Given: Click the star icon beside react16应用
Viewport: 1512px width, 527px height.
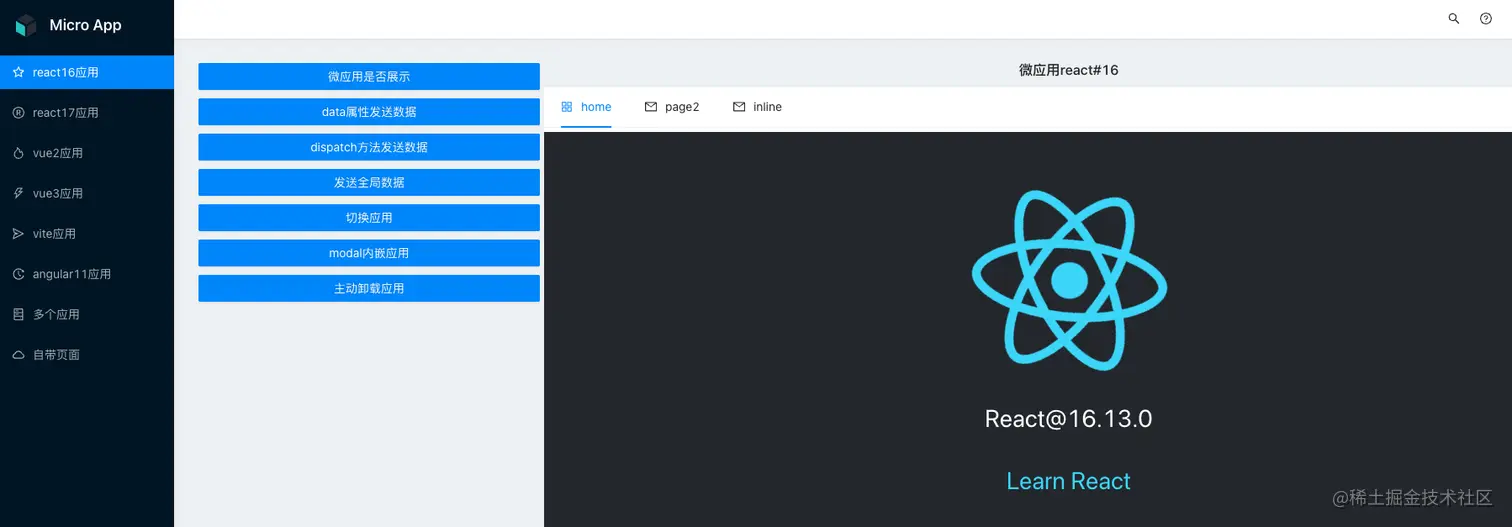Looking at the screenshot, I should point(18,72).
